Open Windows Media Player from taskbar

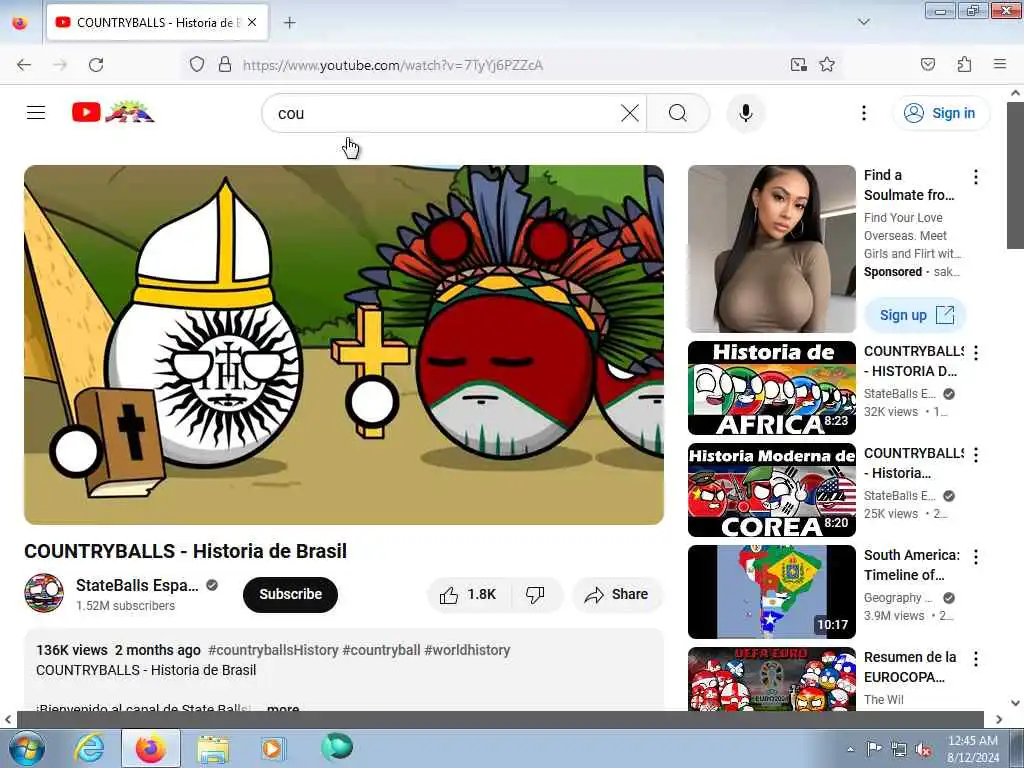[x=273, y=748]
